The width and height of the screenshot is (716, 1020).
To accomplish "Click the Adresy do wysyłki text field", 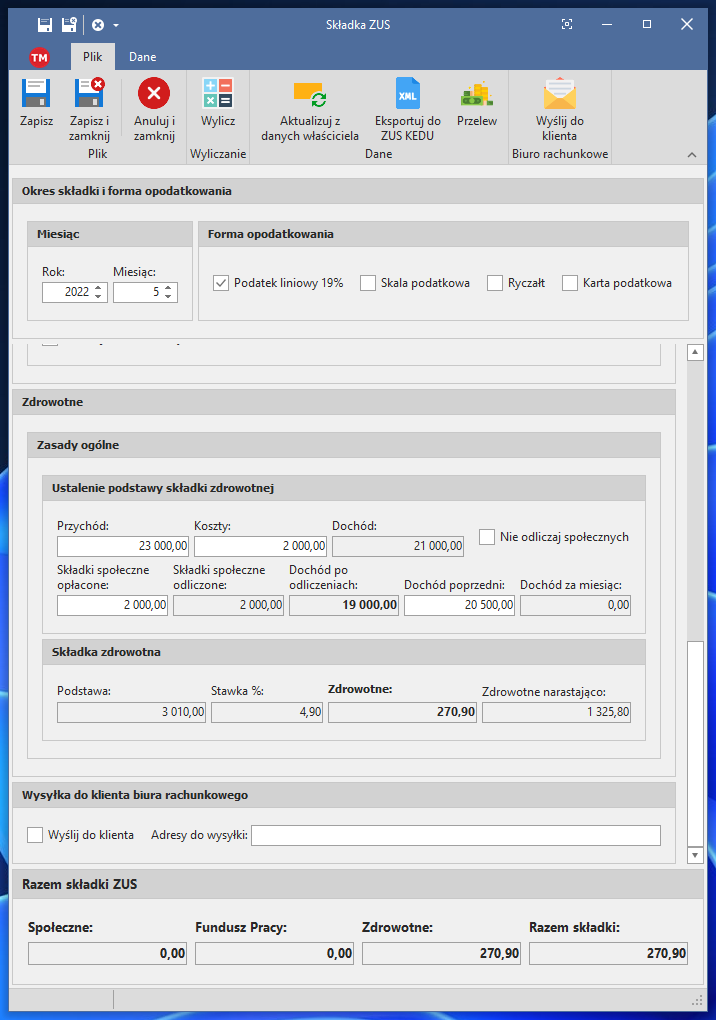I will pos(456,835).
